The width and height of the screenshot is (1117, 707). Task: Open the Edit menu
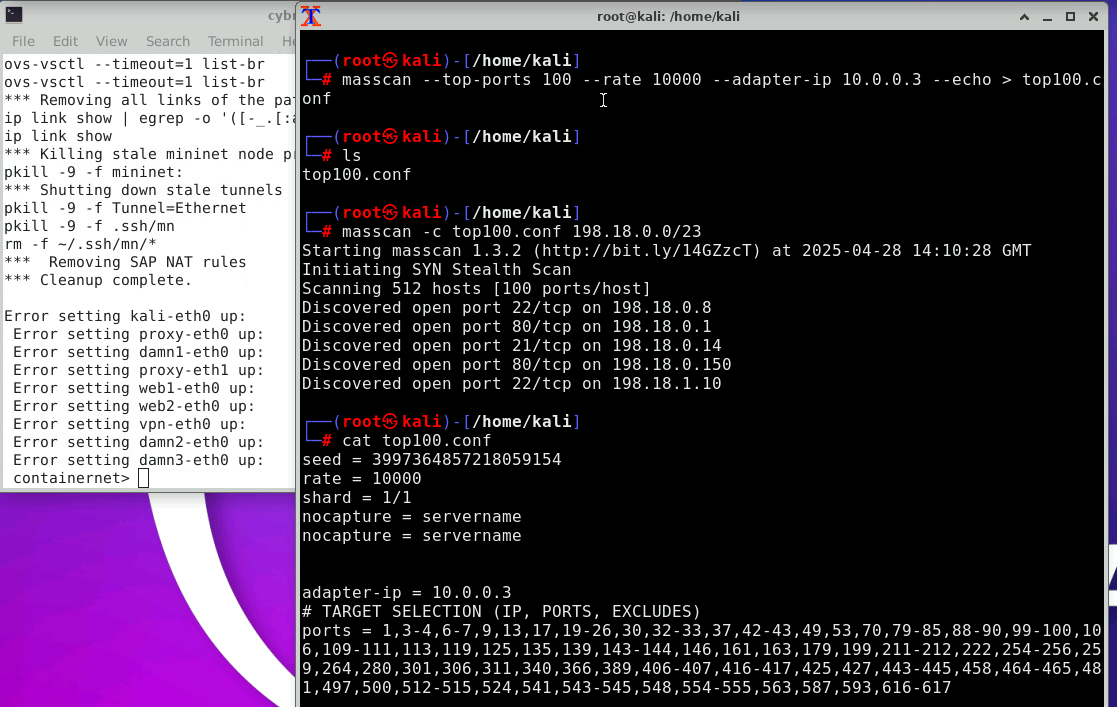pos(65,41)
